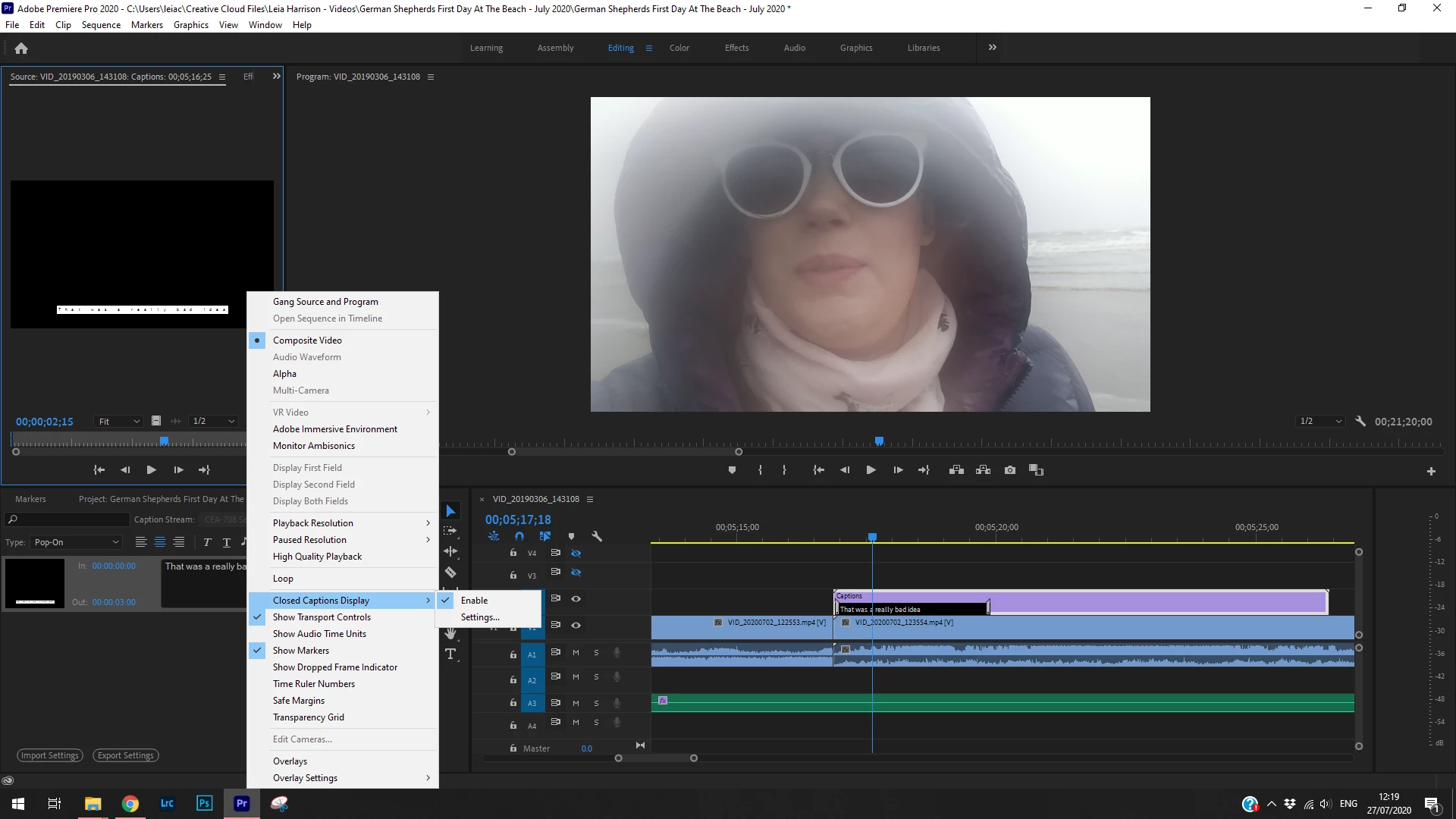The height and width of the screenshot is (819, 1456).
Task: Play the Program monitor video
Action: coord(871,470)
